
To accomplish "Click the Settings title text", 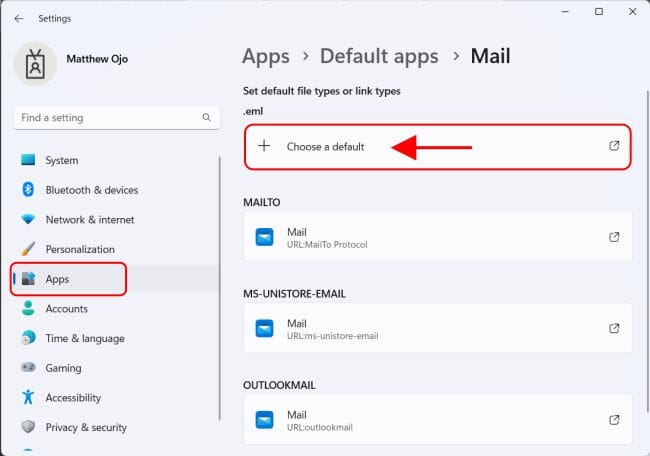I will click(55, 19).
